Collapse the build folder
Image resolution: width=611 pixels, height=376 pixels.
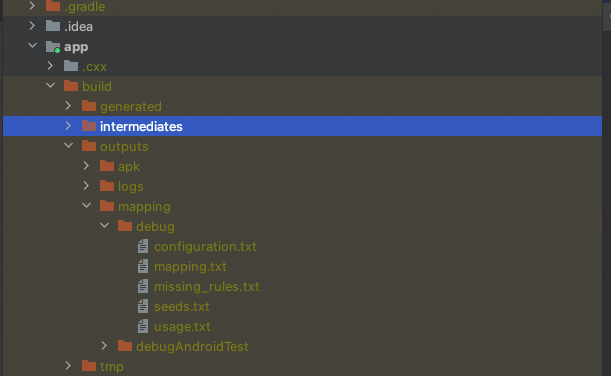pyautogui.click(x=51, y=86)
